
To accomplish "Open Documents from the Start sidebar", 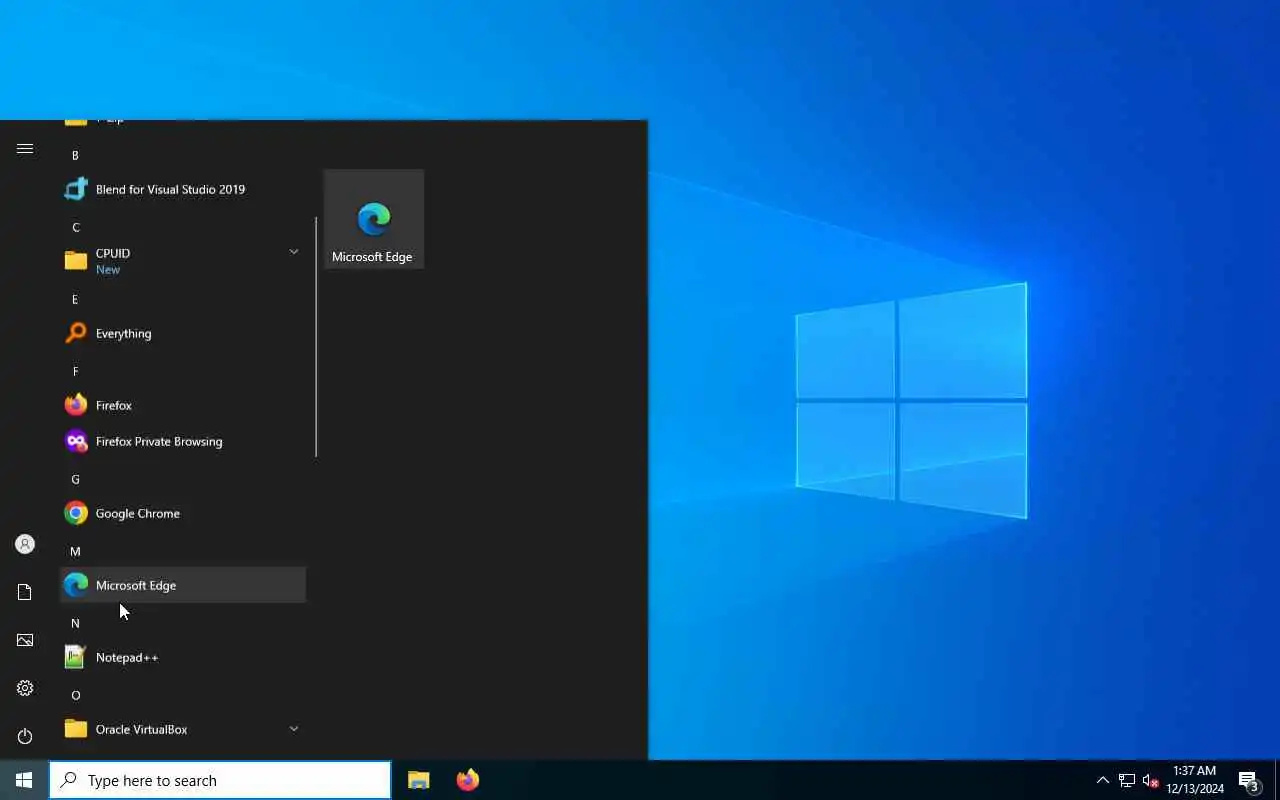I will click(25, 592).
